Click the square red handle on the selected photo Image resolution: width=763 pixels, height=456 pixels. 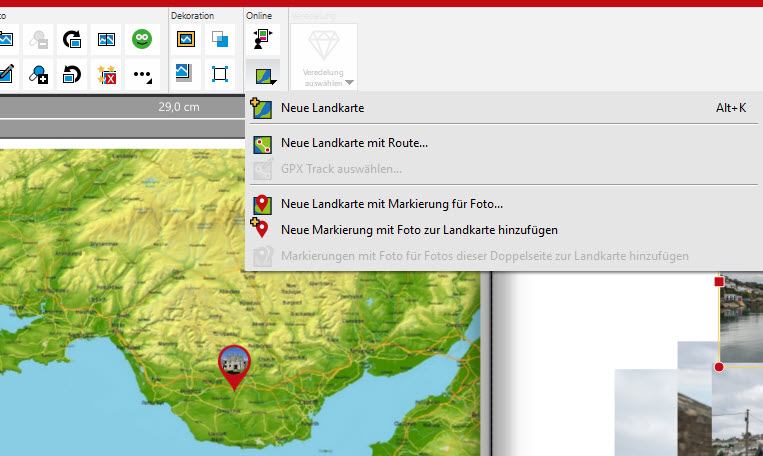(x=719, y=282)
